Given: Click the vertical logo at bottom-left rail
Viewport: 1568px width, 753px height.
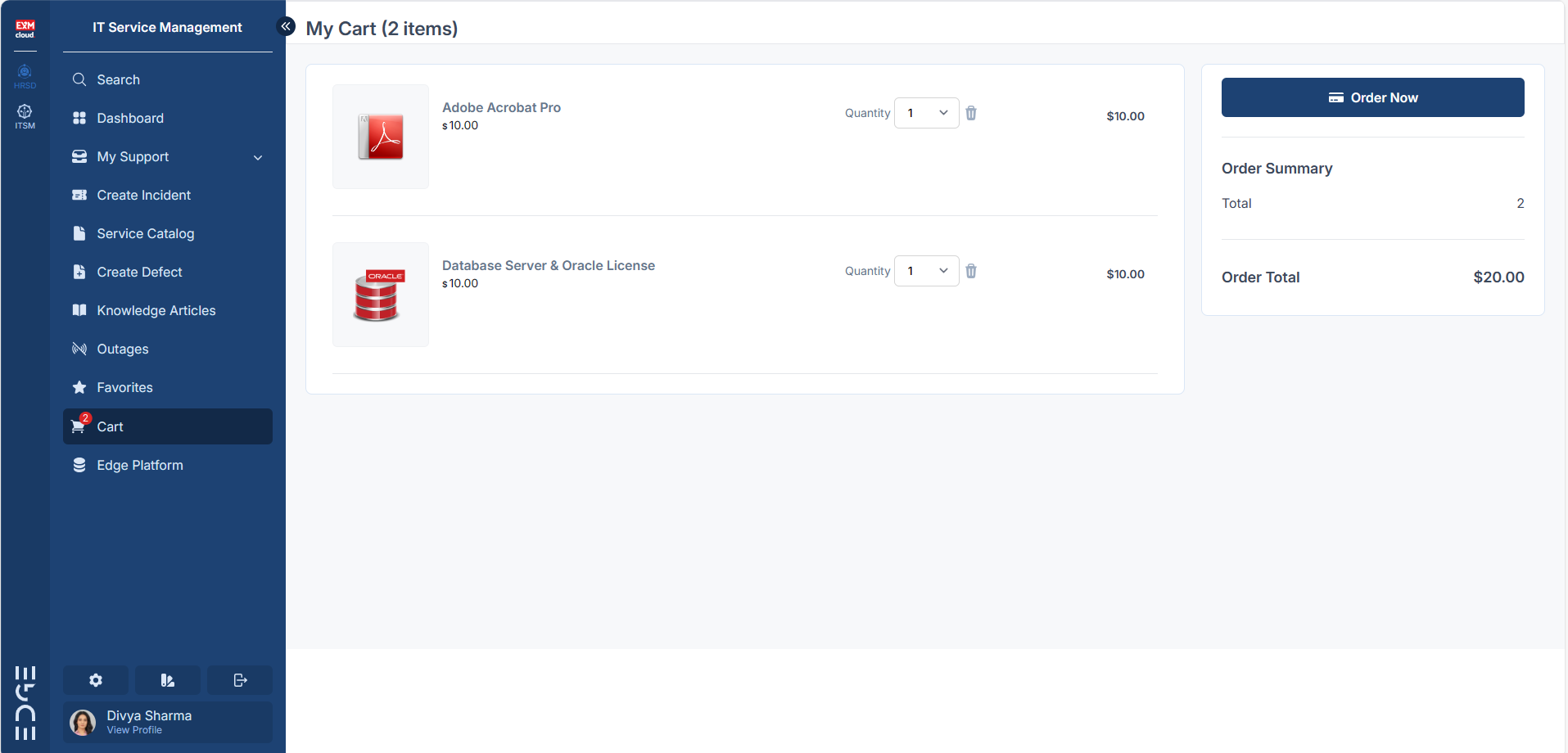Looking at the screenshot, I should tap(25, 703).
